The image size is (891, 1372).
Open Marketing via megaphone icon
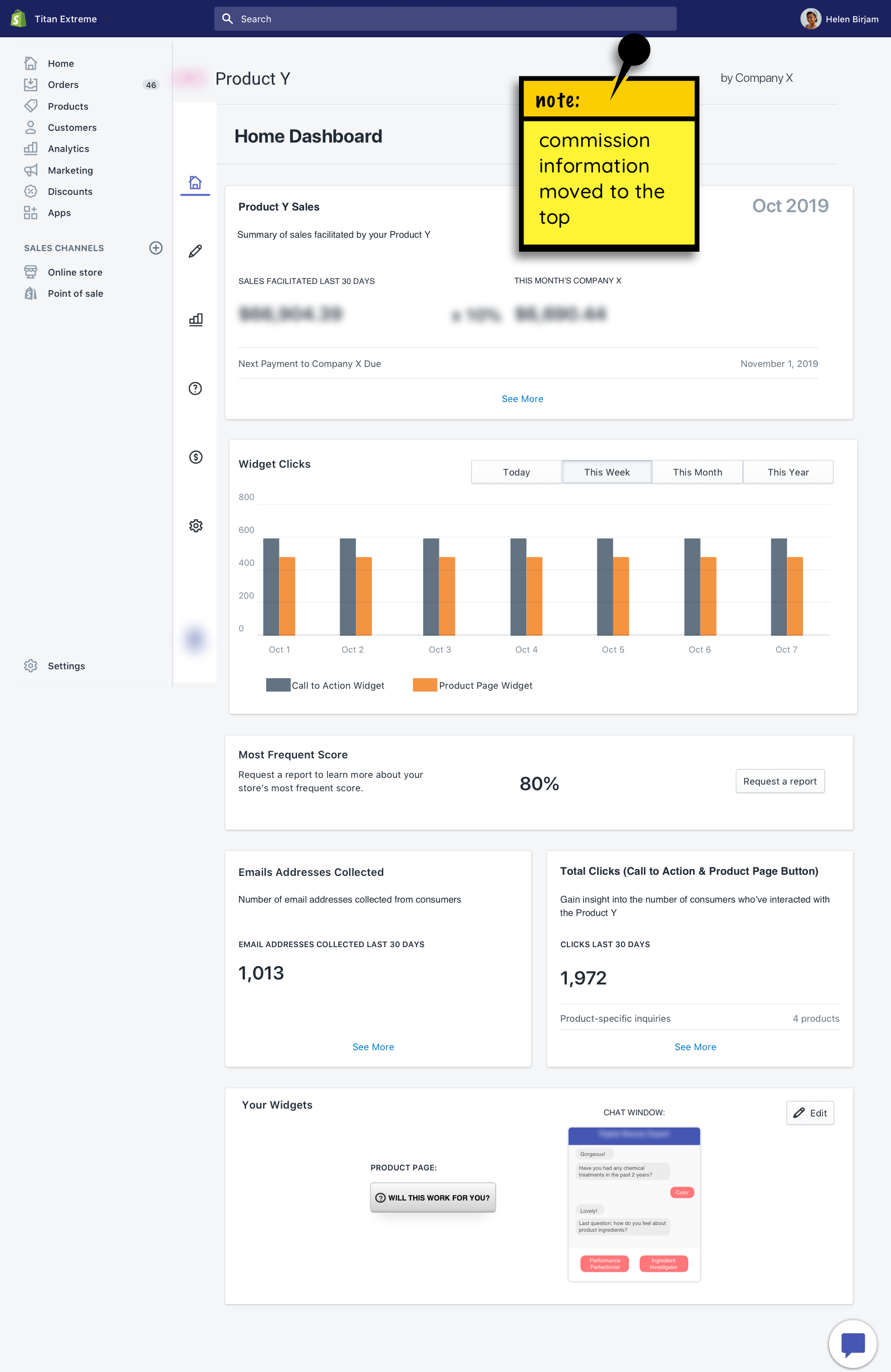click(x=31, y=170)
